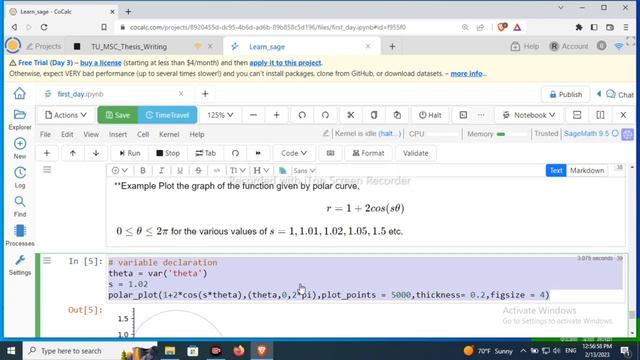Move cell down arrow

(96, 153)
